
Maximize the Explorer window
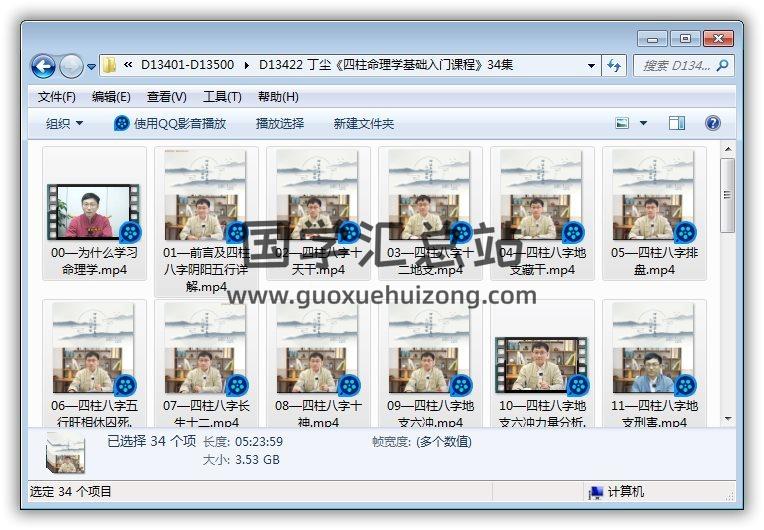click(x=685, y=38)
